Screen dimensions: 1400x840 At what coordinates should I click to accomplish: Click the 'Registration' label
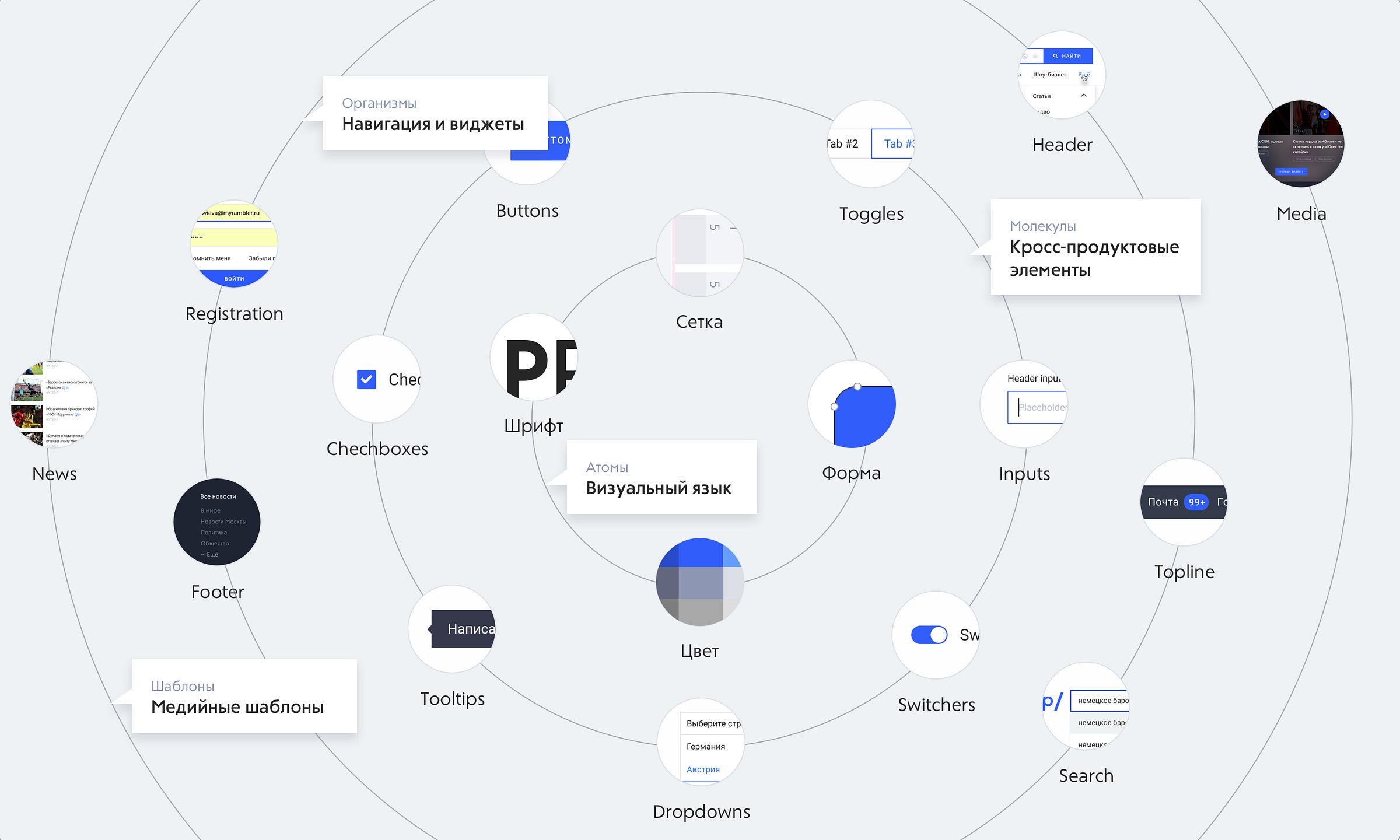(234, 314)
